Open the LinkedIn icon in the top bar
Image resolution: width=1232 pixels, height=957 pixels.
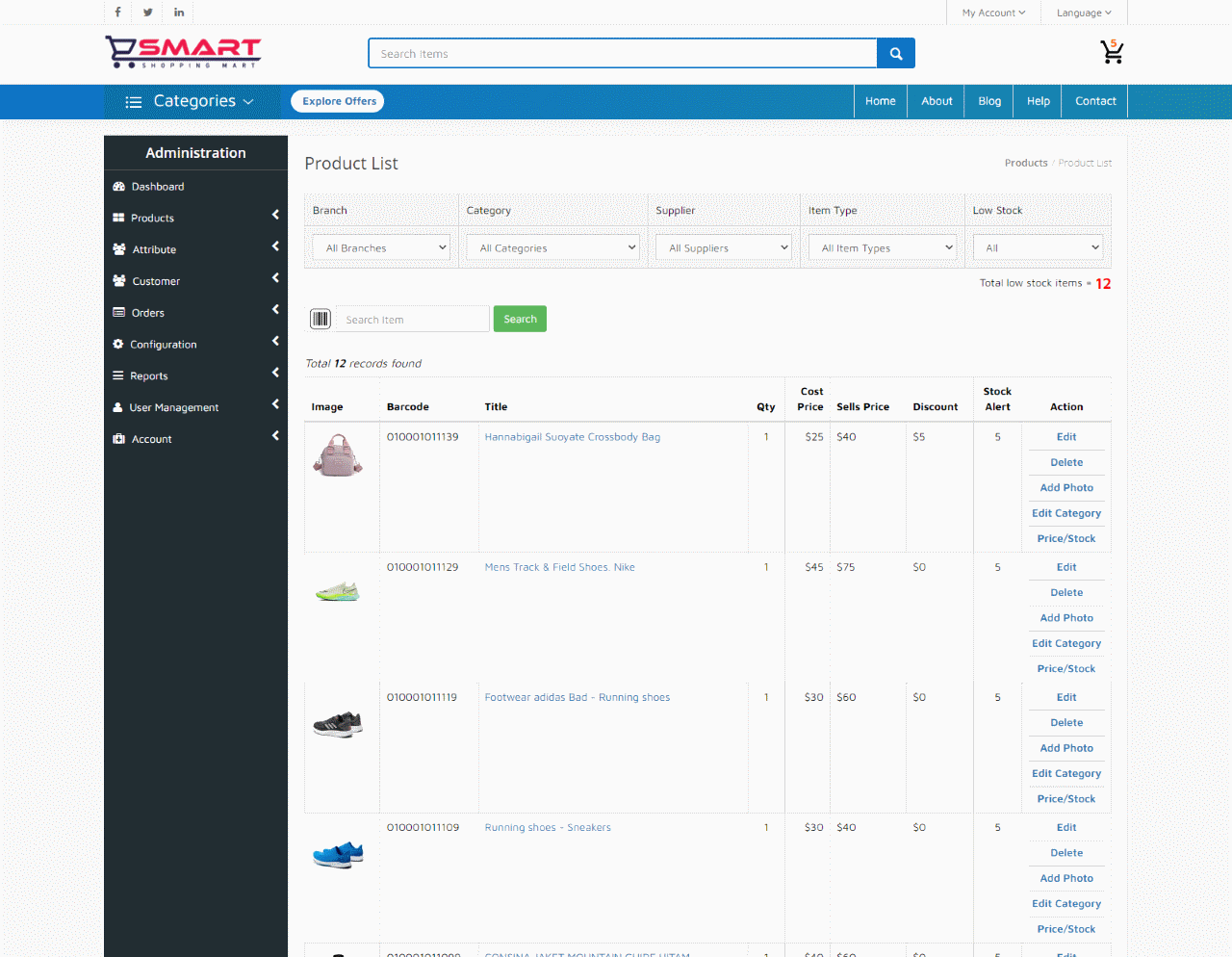(178, 12)
